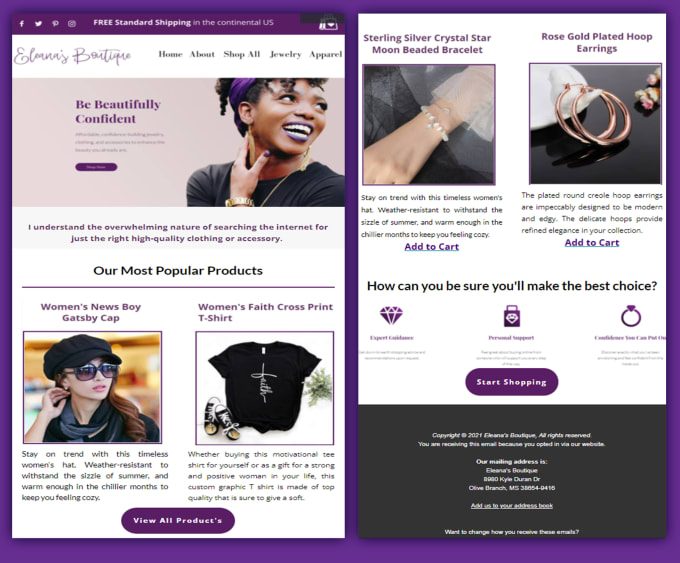Add the hoop earrings to cart

click(592, 243)
